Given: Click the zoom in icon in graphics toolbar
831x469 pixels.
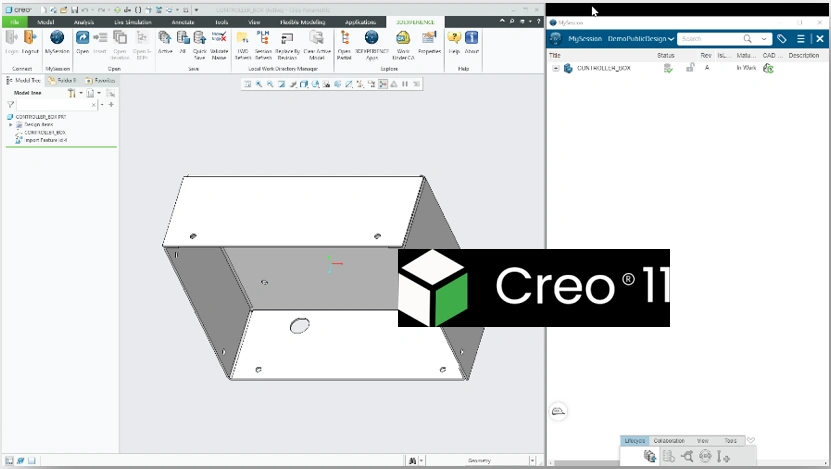Looking at the screenshot, I should (259, 84).
